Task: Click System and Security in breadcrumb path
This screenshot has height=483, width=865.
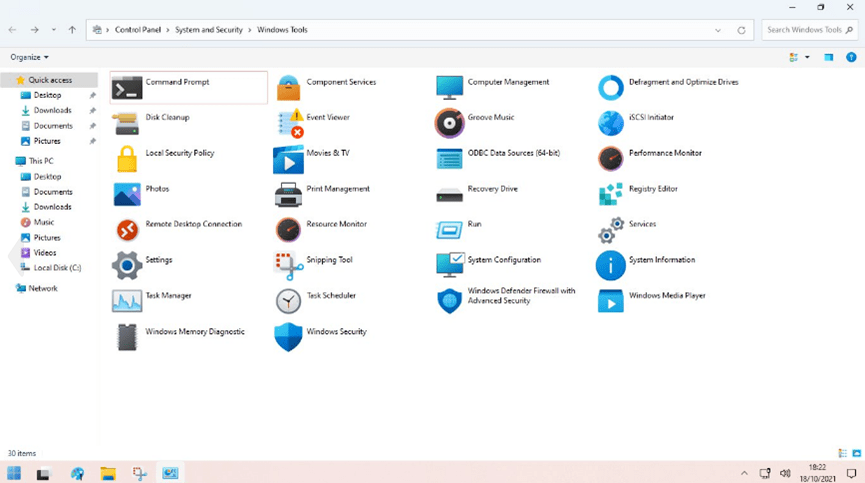Action: (x=209, y=30)
